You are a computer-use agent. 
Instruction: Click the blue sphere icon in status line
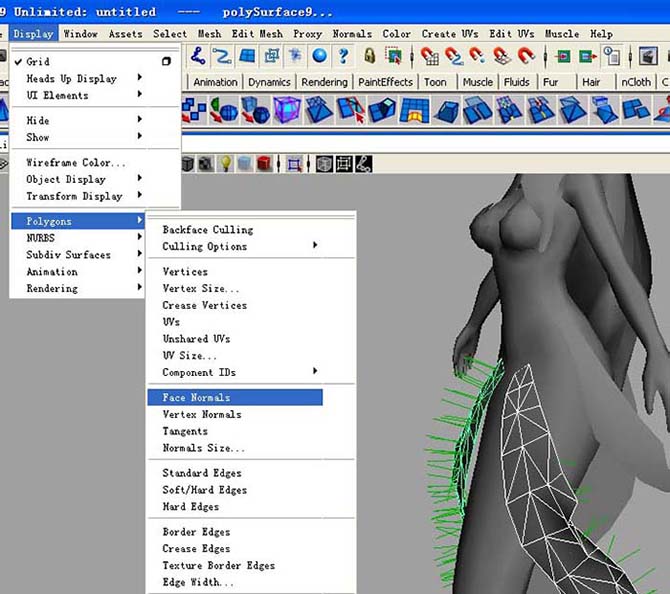(x=319, y=56)
